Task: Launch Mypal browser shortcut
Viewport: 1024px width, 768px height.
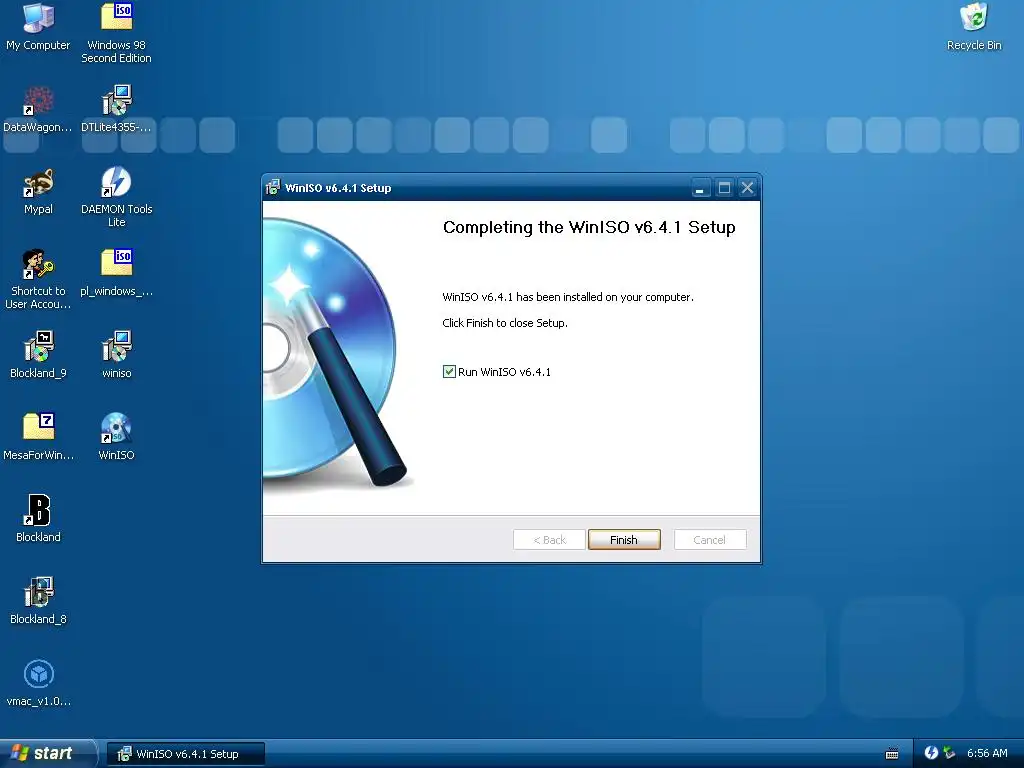Action: click(38, 191)
